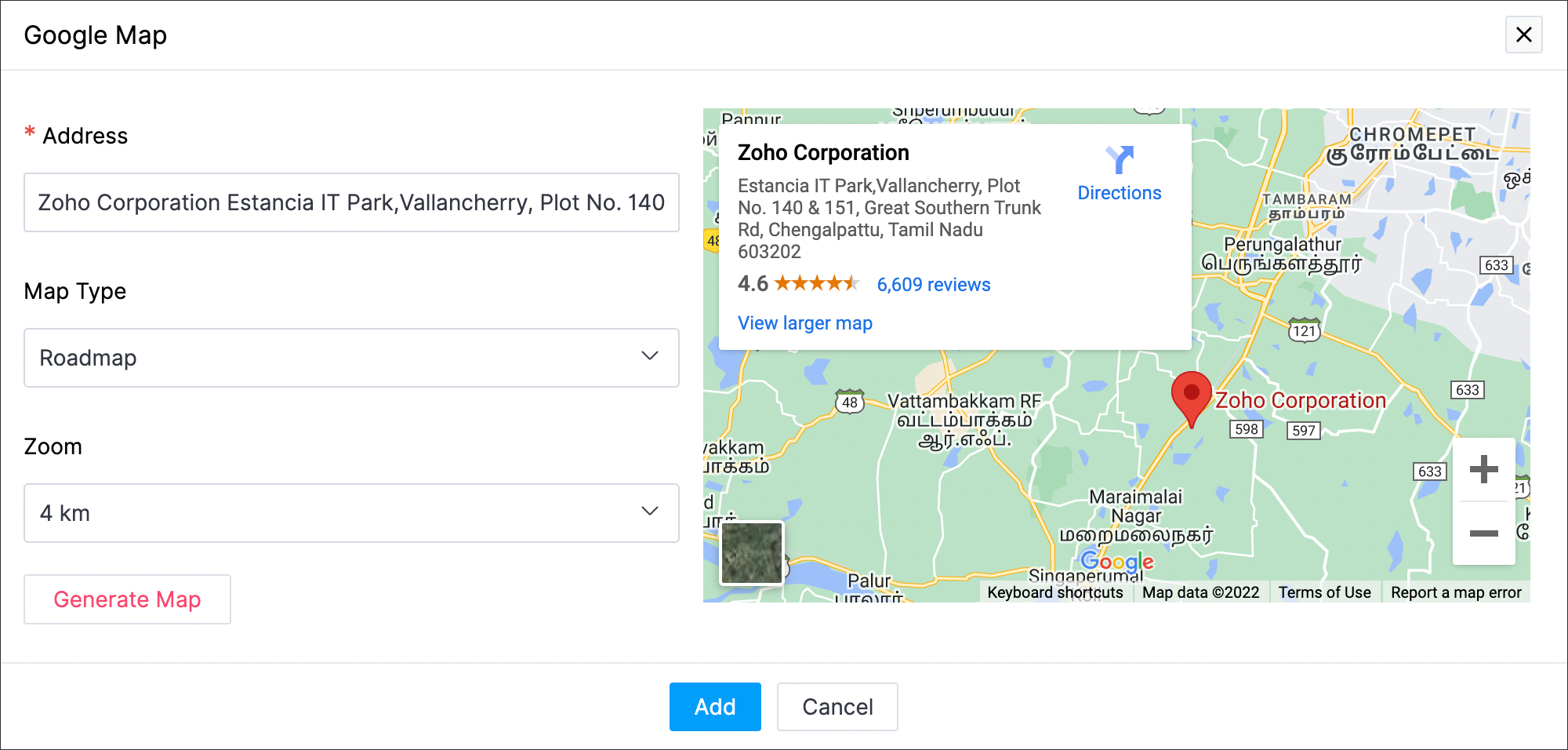Click the Add button
This screenshot has height=750, width=1568.
[715, 707]
